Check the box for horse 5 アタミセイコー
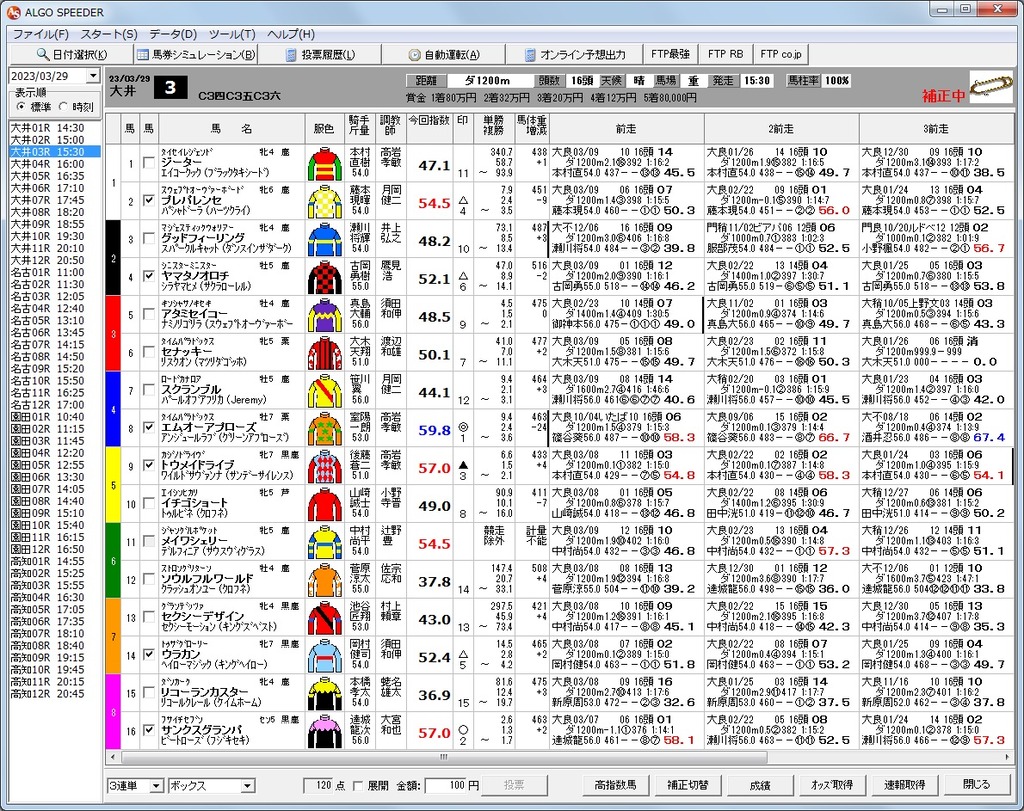The width and height of the screenshot is (1024, 811). tap(149, 314)
